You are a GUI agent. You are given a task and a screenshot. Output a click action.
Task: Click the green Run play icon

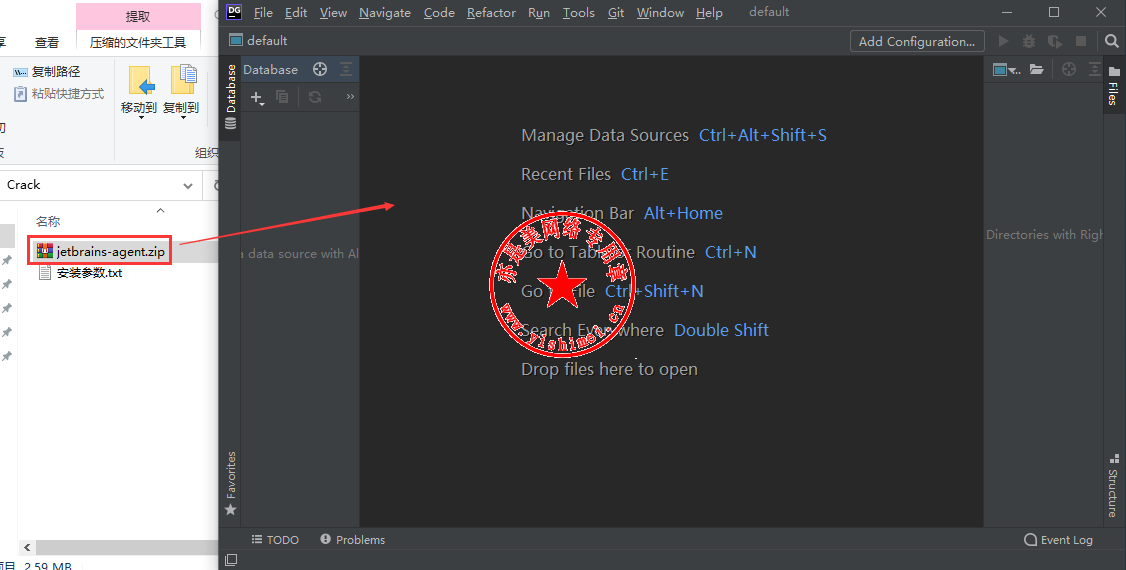click(x=1003, y=41)
